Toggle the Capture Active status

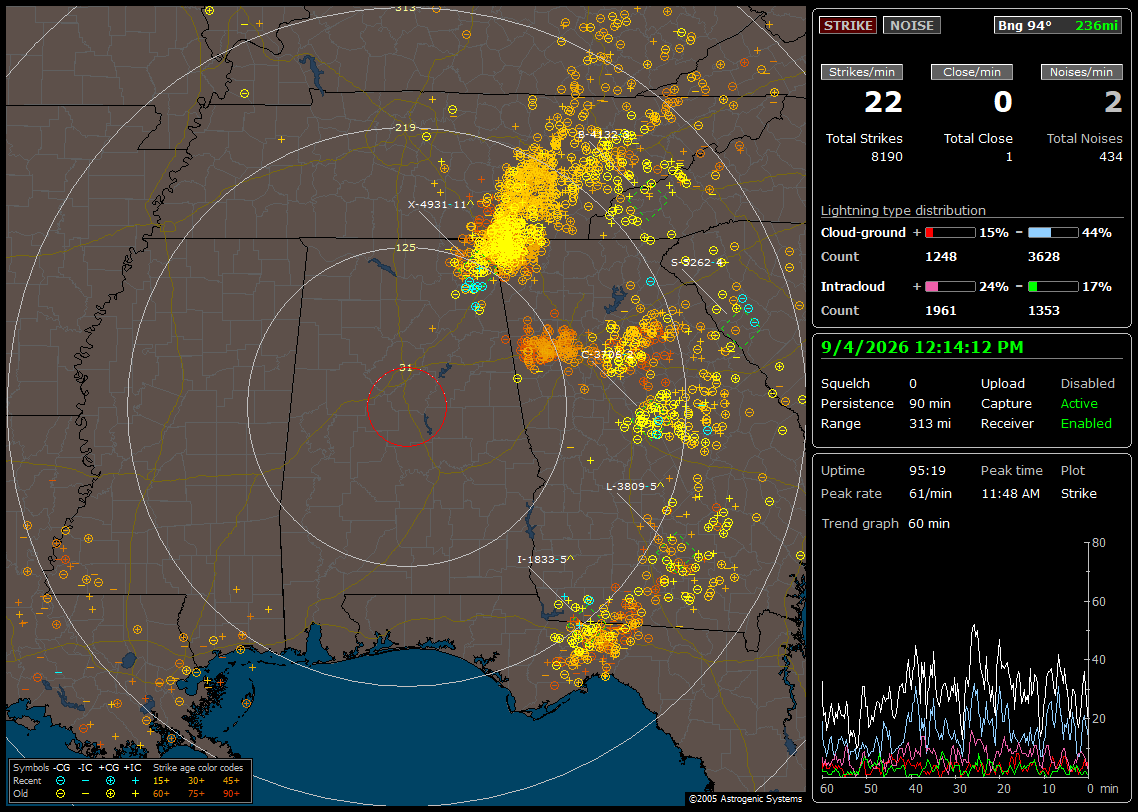point(1078,403)
